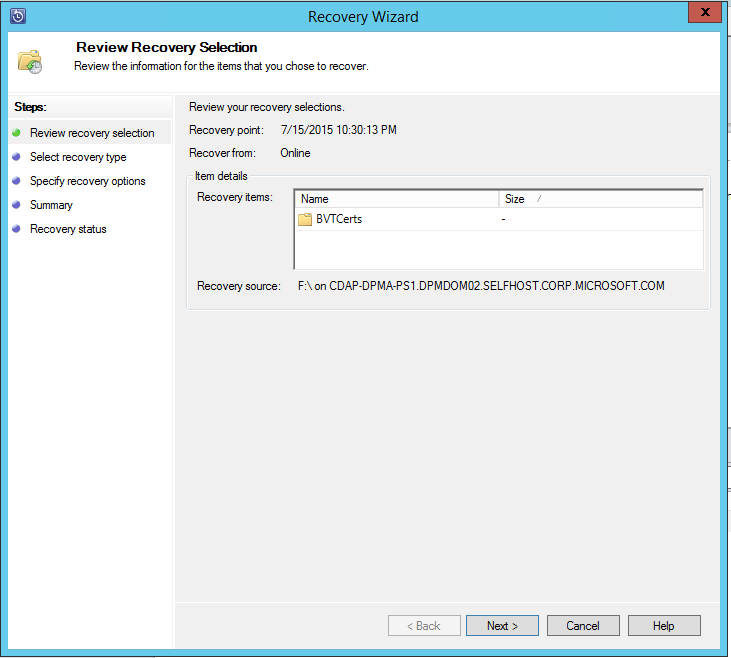Click the BVTCerts size dash value
731x658 pixels.
(503, 219)
